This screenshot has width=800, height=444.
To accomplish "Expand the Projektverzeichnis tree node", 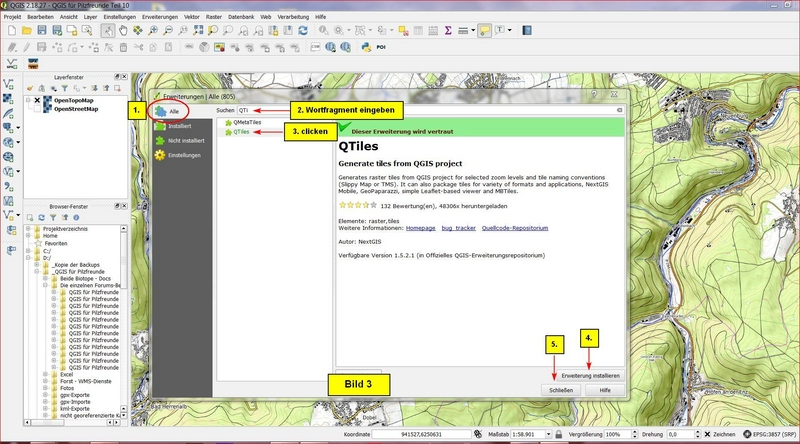I will 29,229.
